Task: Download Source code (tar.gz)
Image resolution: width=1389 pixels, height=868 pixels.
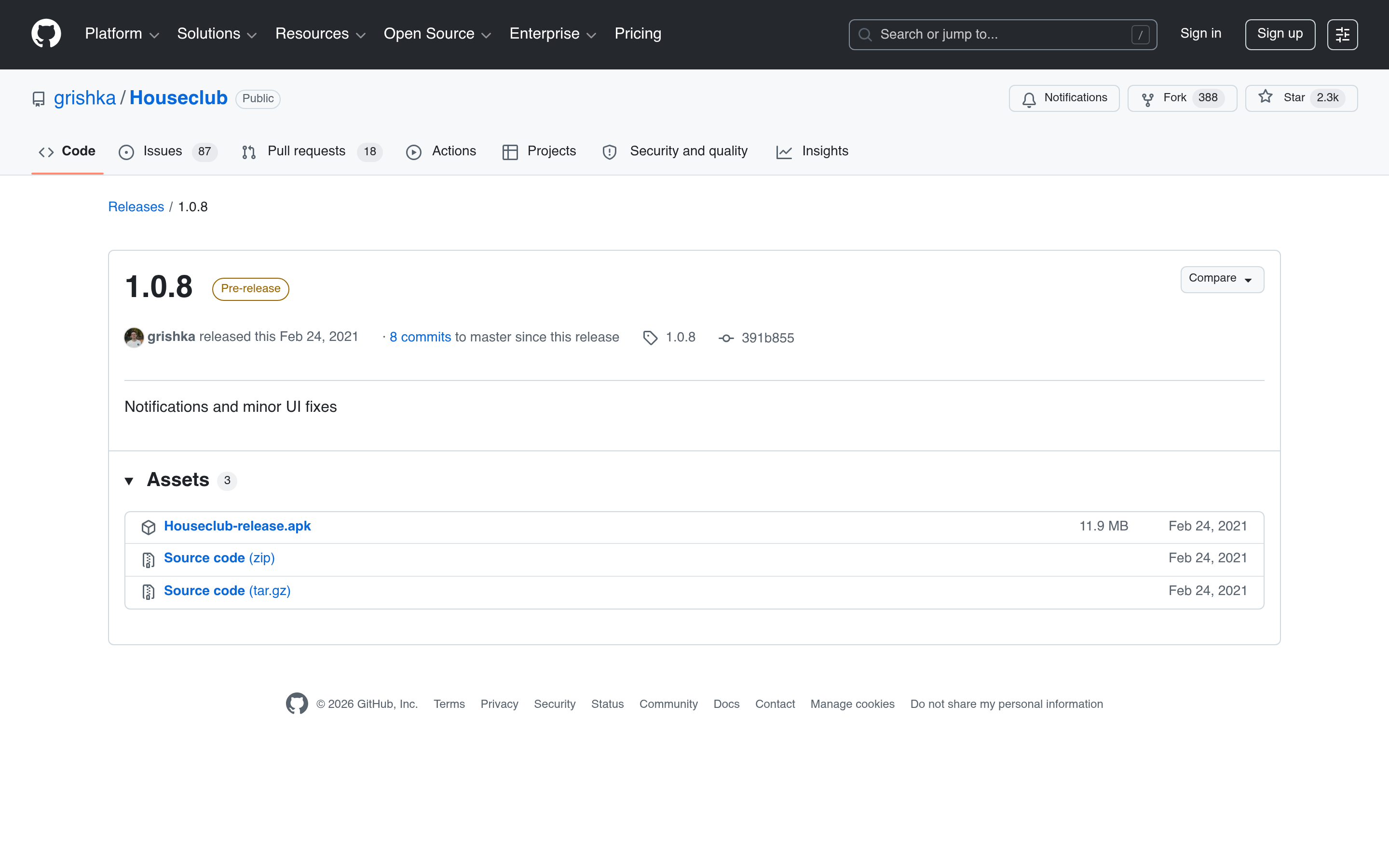Action: pyautogui.click(x=227, y=591)
